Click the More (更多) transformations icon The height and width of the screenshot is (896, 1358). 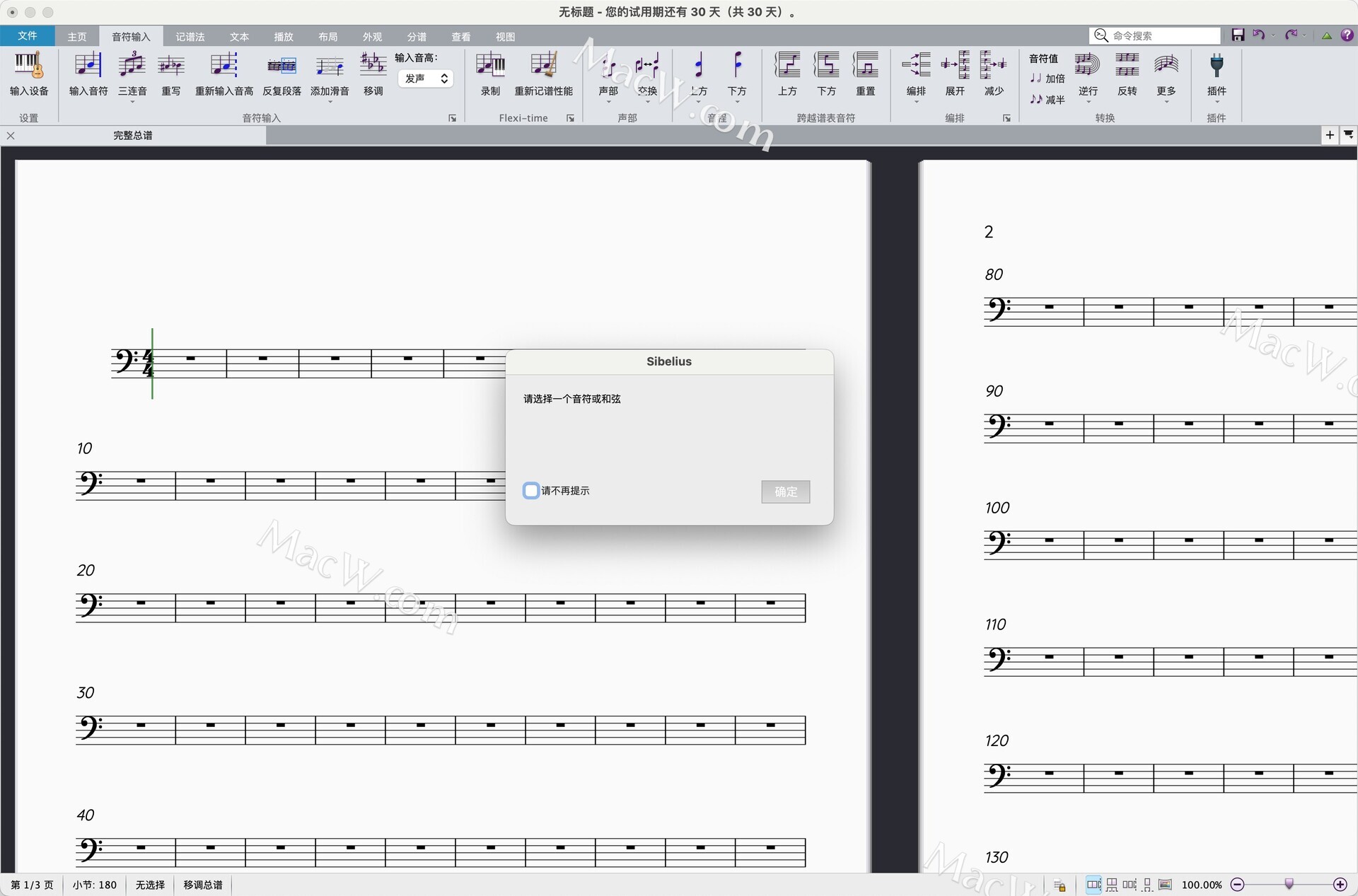click(1166, 65)
